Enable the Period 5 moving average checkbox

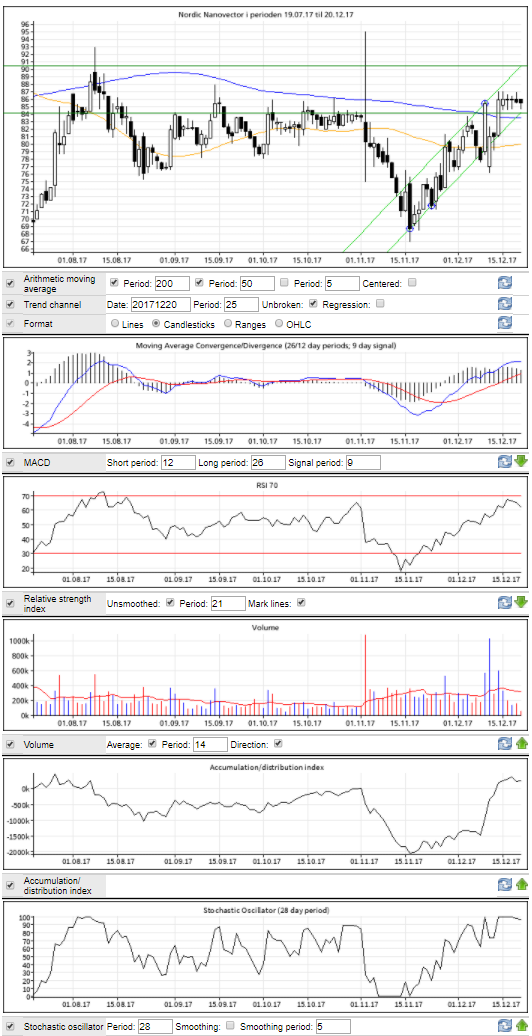pos(284,282)
